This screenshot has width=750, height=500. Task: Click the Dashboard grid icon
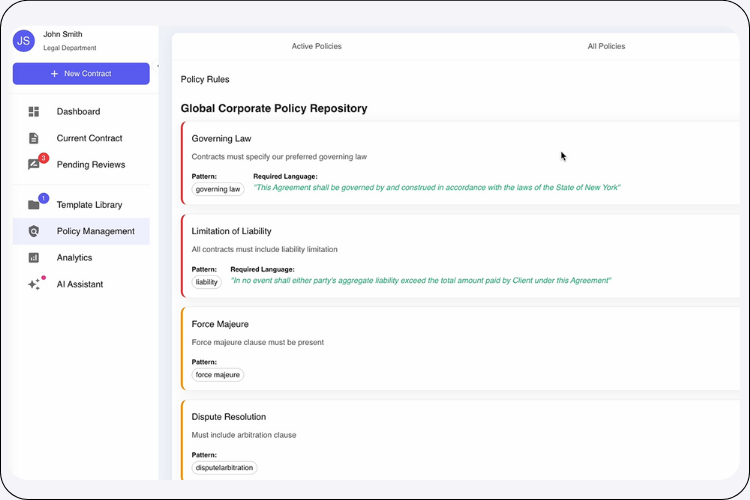click(x=34, y=112)
